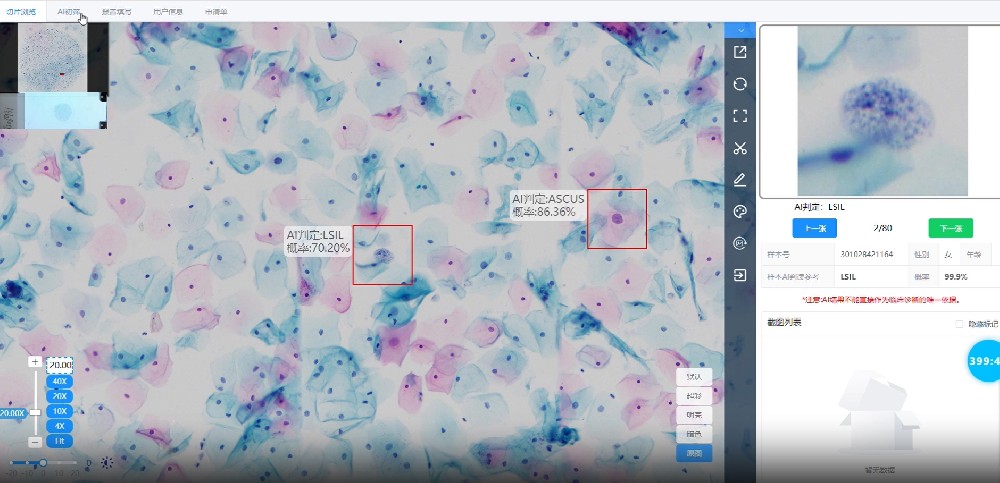Collapse the toolbar with the top chevron
This screenshot has height=483, width=1000.
[740, 30]
